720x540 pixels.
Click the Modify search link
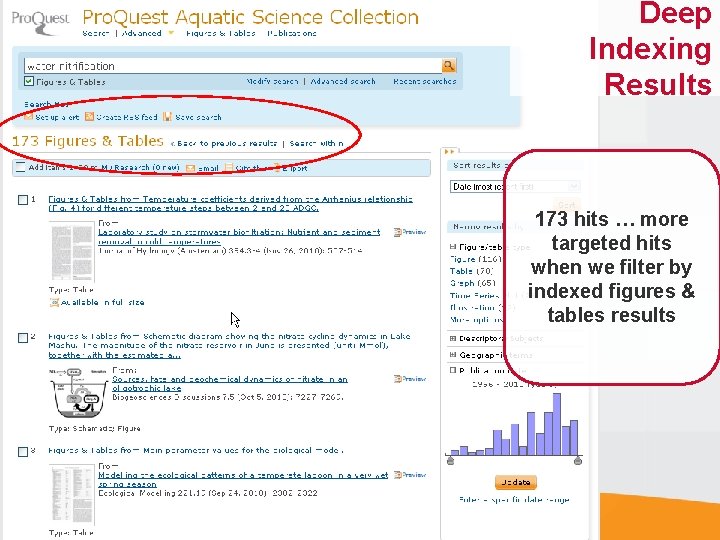[273, 81]
